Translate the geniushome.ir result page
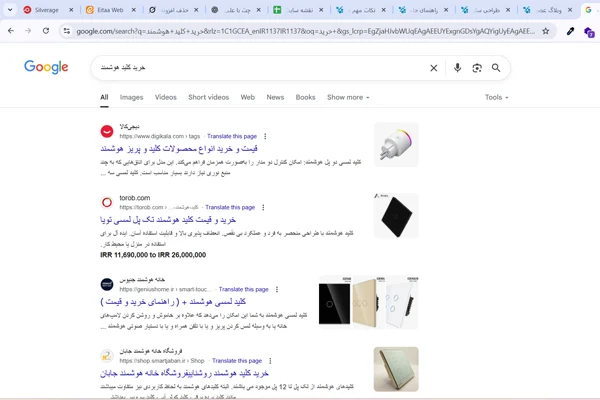600x400 pixels. [x=244, y=289]
